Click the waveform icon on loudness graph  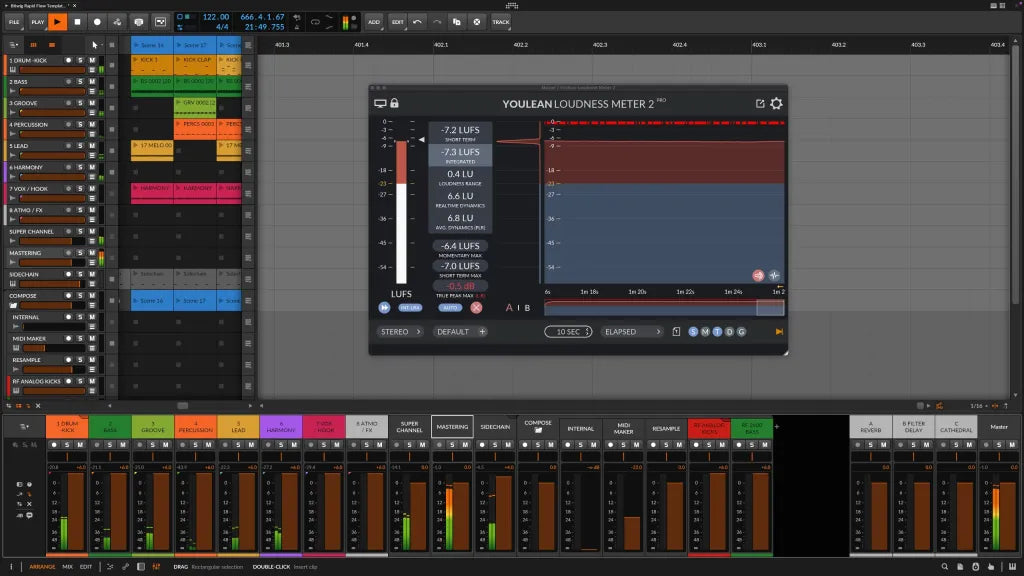[775, 276]
